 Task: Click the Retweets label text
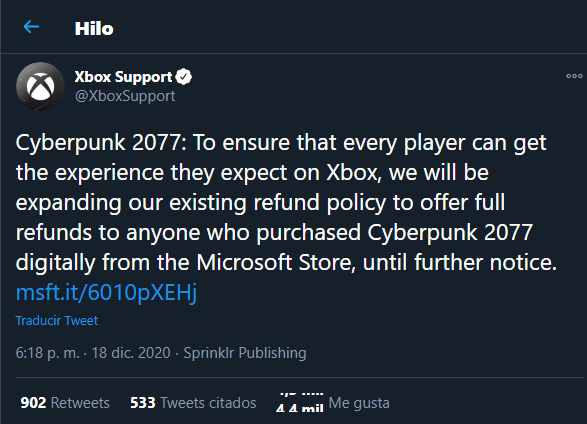(80, 403)
